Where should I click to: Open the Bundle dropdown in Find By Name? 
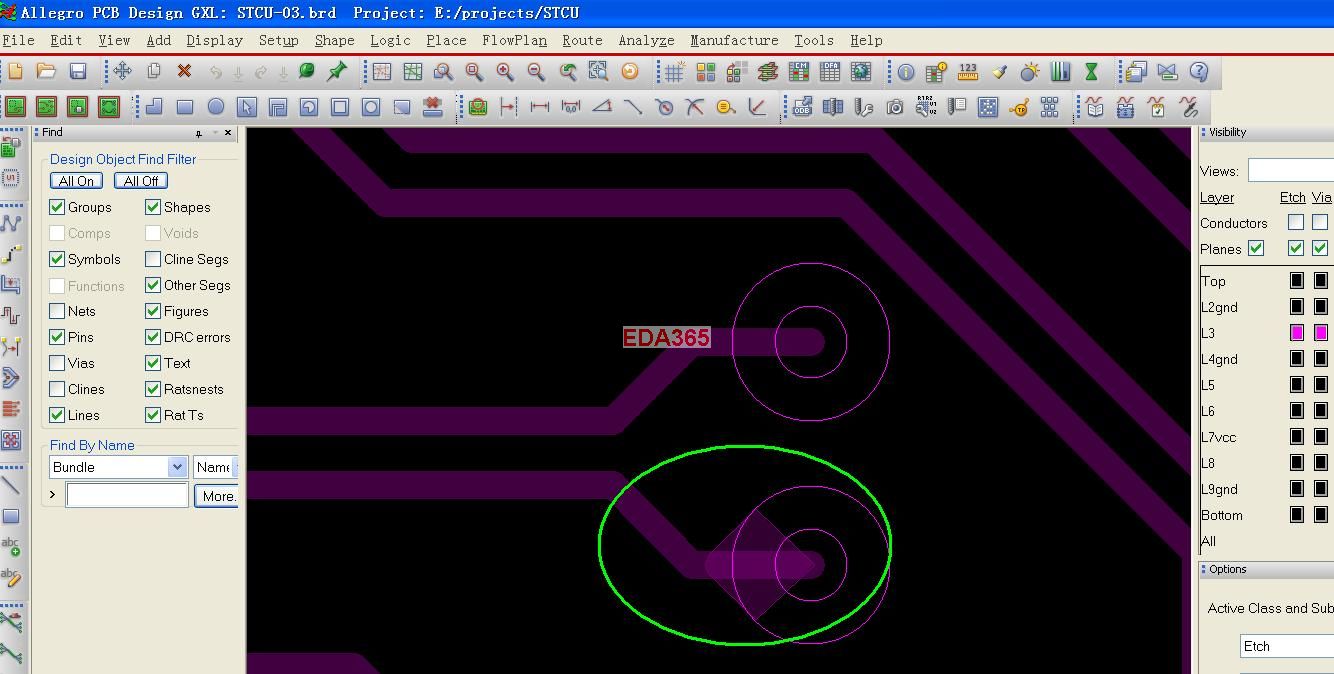pyautogui.click(x=177, y=467)
